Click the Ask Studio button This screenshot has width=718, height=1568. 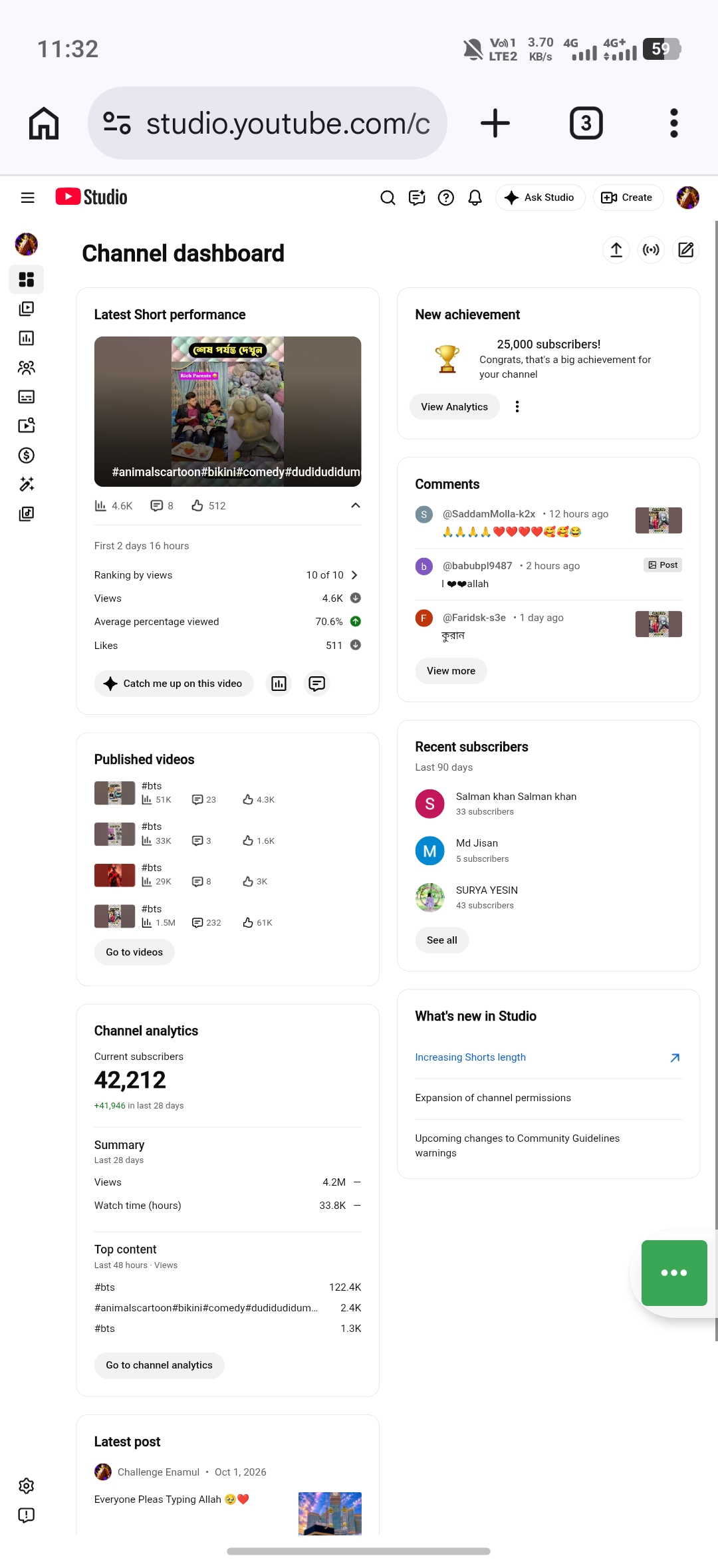pos(540,197)
